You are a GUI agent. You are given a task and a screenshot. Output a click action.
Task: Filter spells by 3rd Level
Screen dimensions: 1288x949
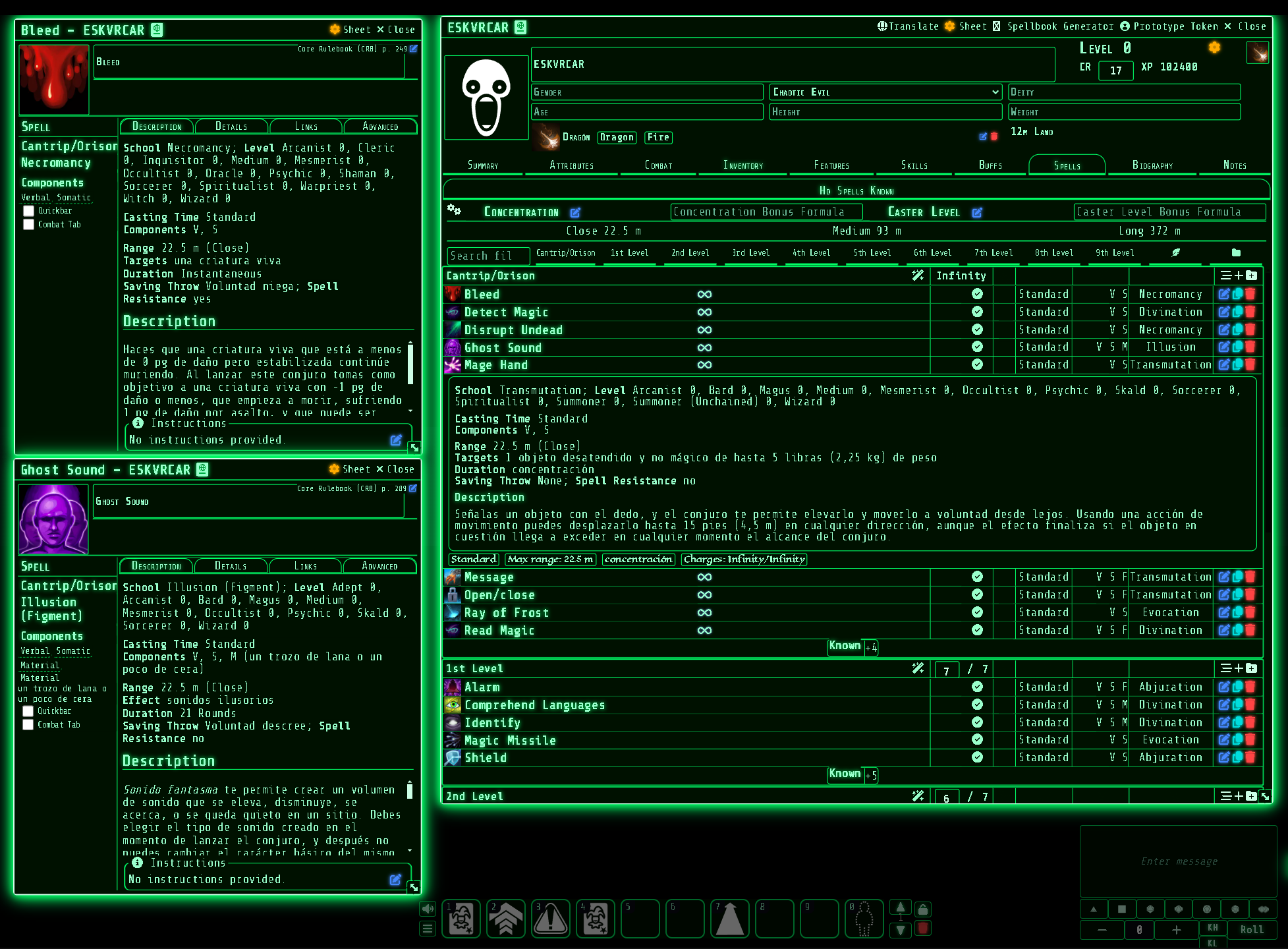click(750, 253)
